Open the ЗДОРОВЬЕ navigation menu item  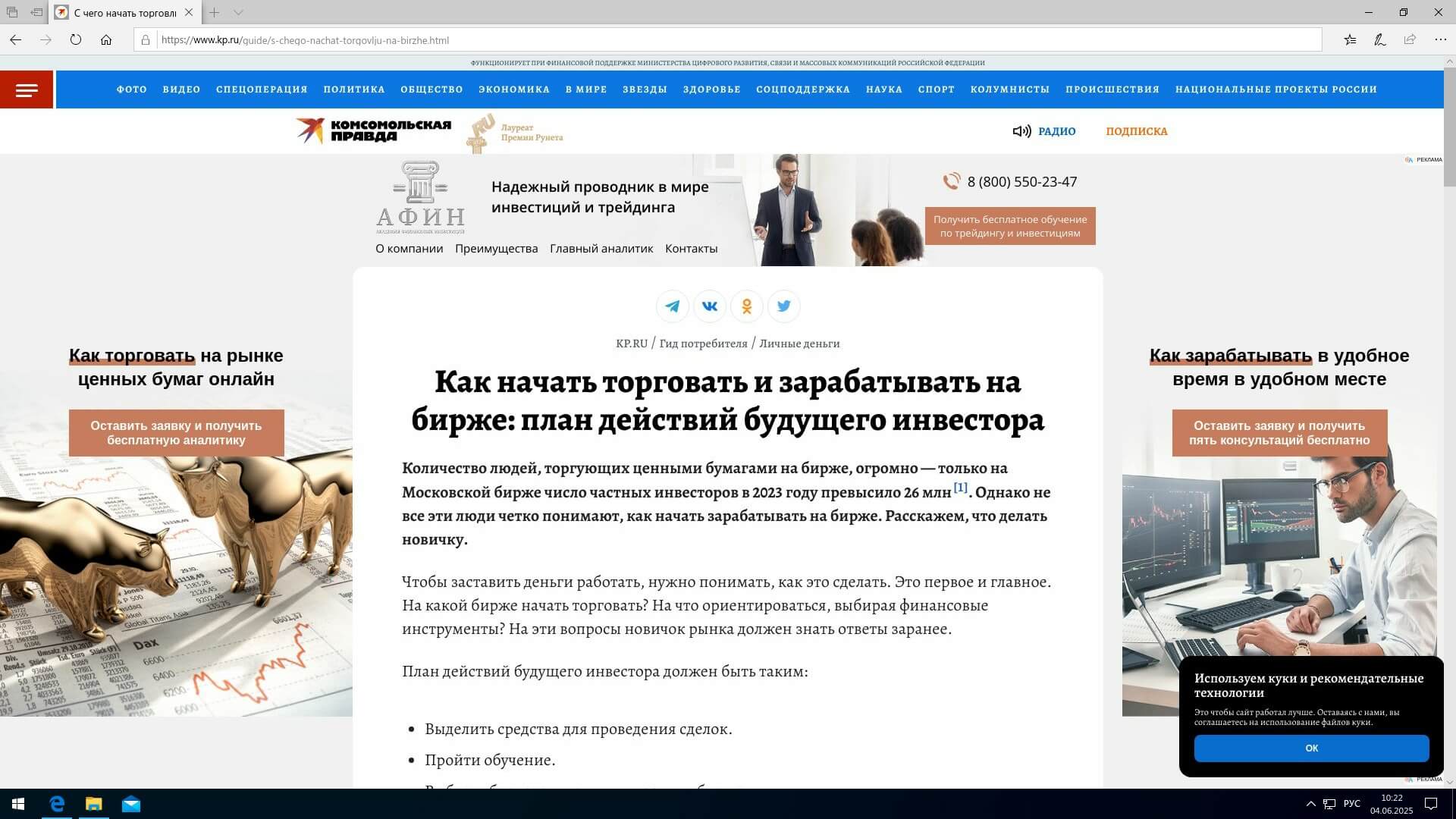(711, 89)
